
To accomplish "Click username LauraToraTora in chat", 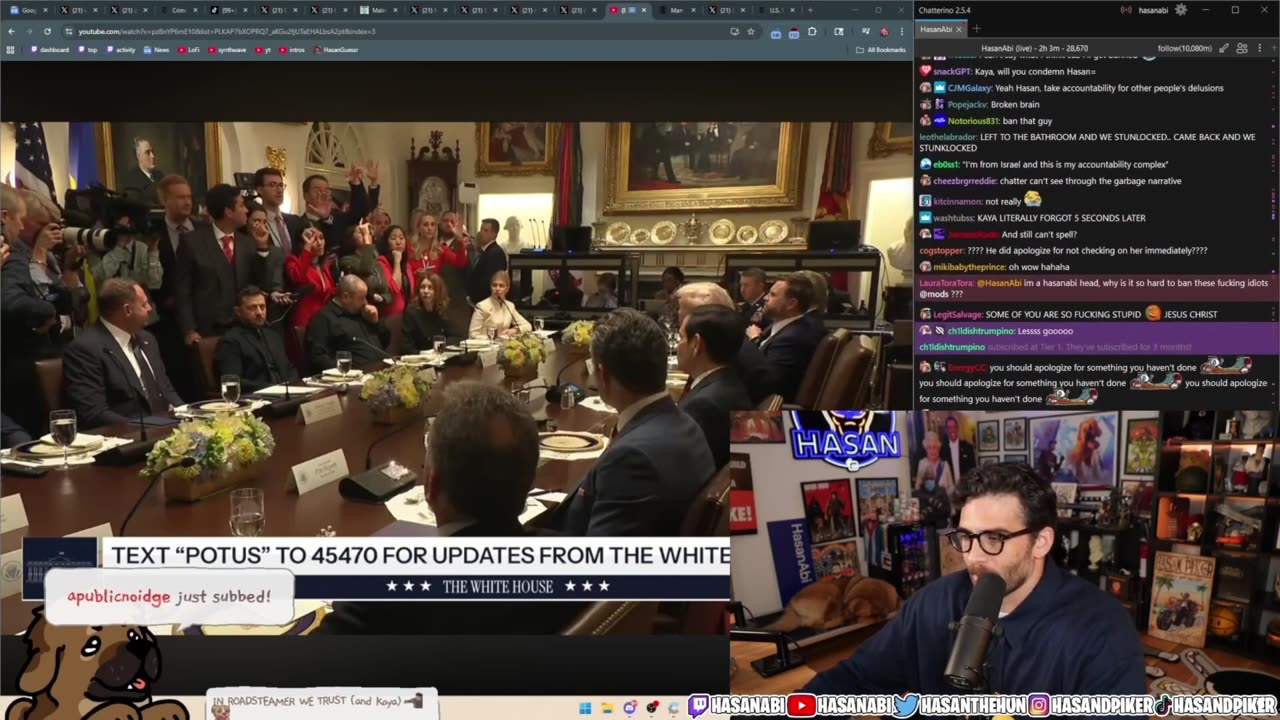I will coord(945,283).
